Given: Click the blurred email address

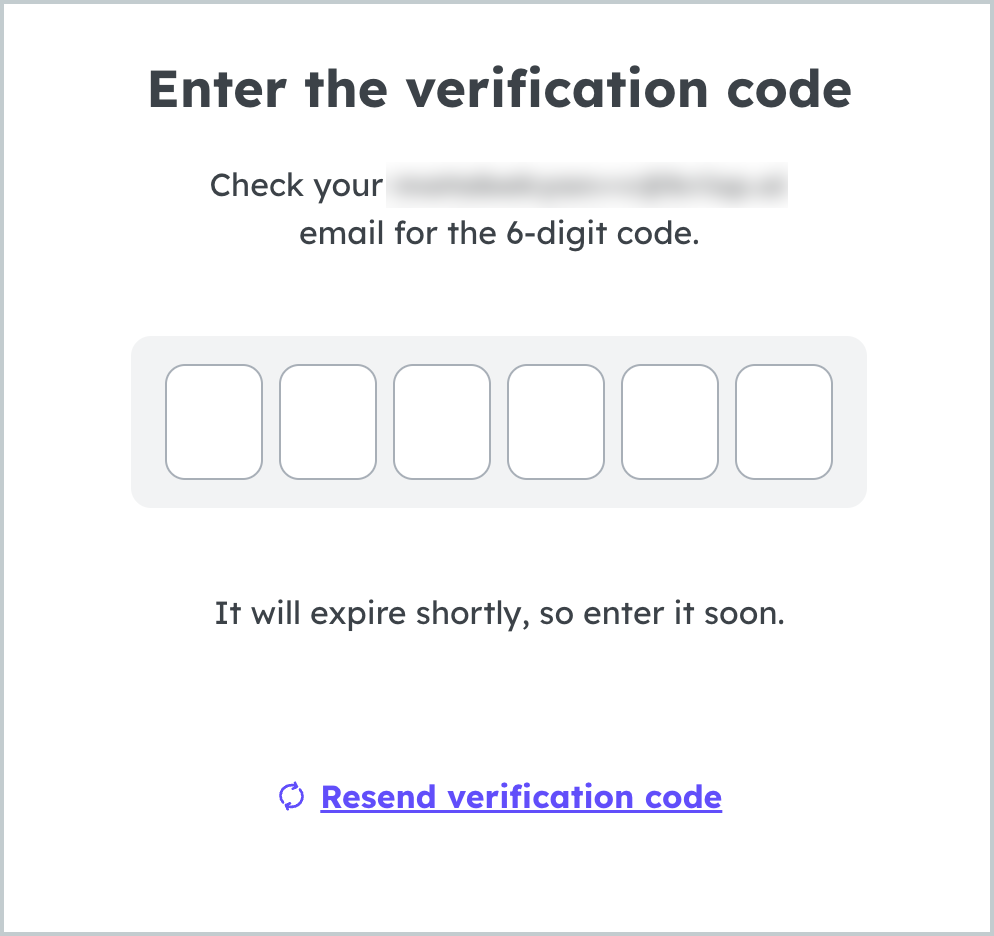Looking at the screenshot, I should coord(587,185).
